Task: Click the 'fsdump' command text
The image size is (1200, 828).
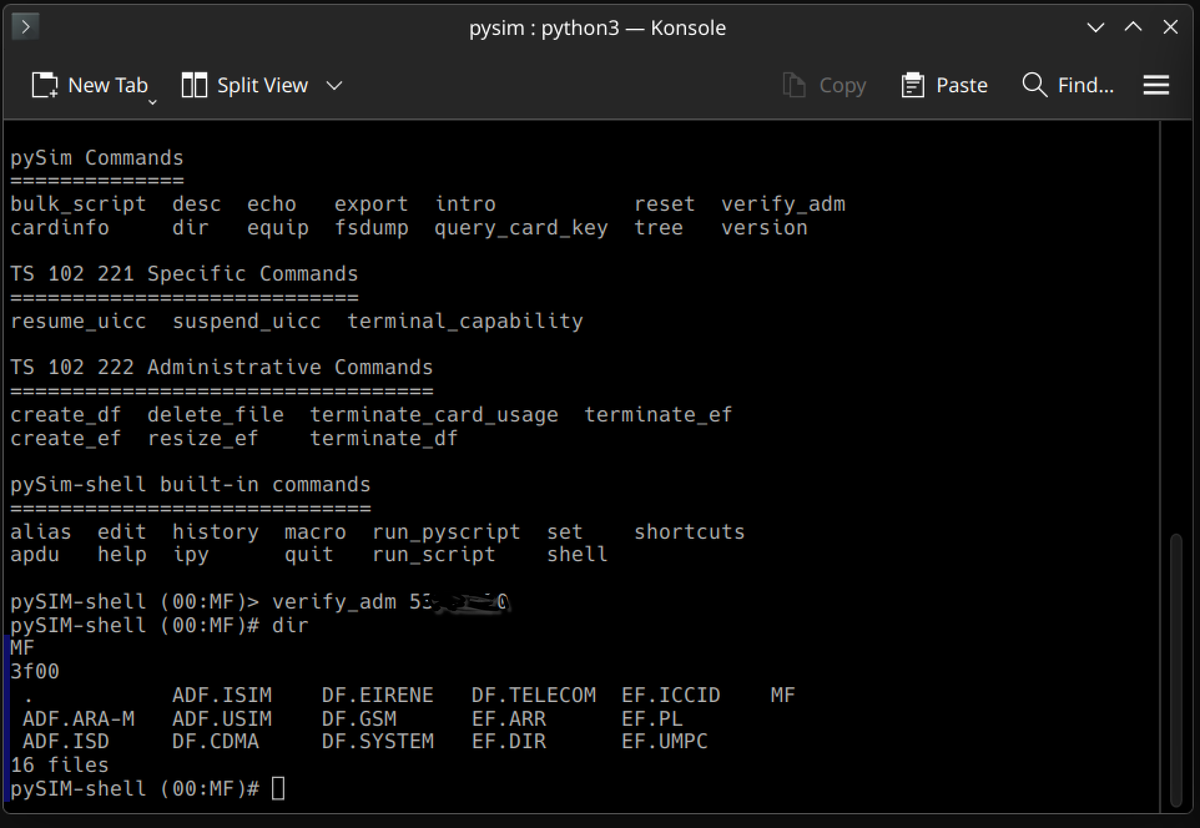Action: pos(371,228)
